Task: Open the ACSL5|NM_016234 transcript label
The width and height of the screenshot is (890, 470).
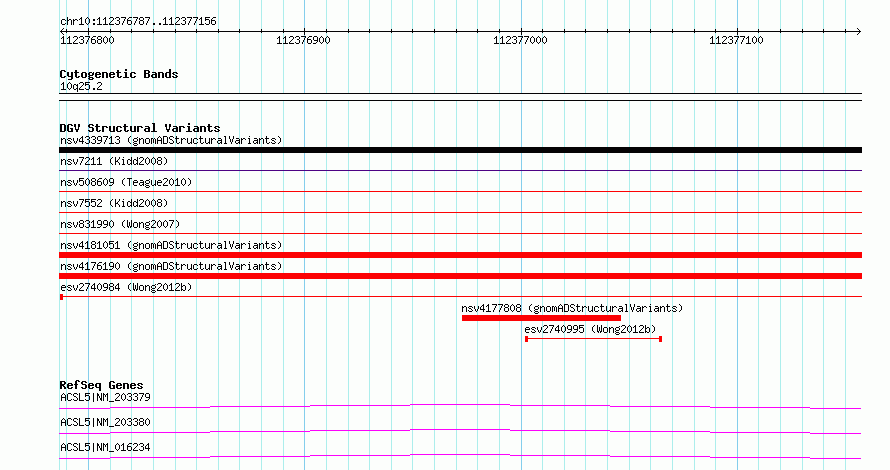Action: [105, 447]
